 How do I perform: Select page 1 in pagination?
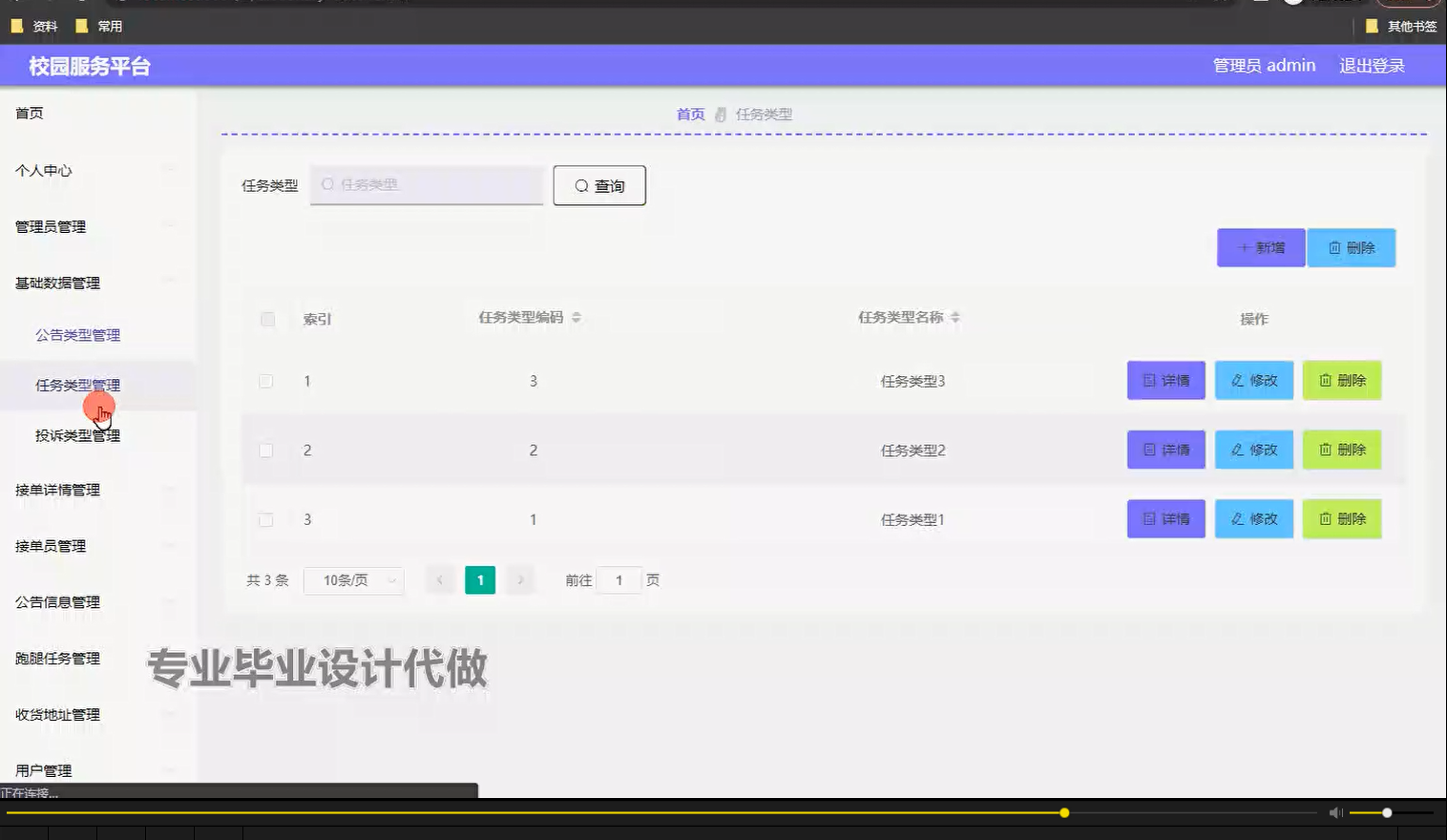point(480,580)
